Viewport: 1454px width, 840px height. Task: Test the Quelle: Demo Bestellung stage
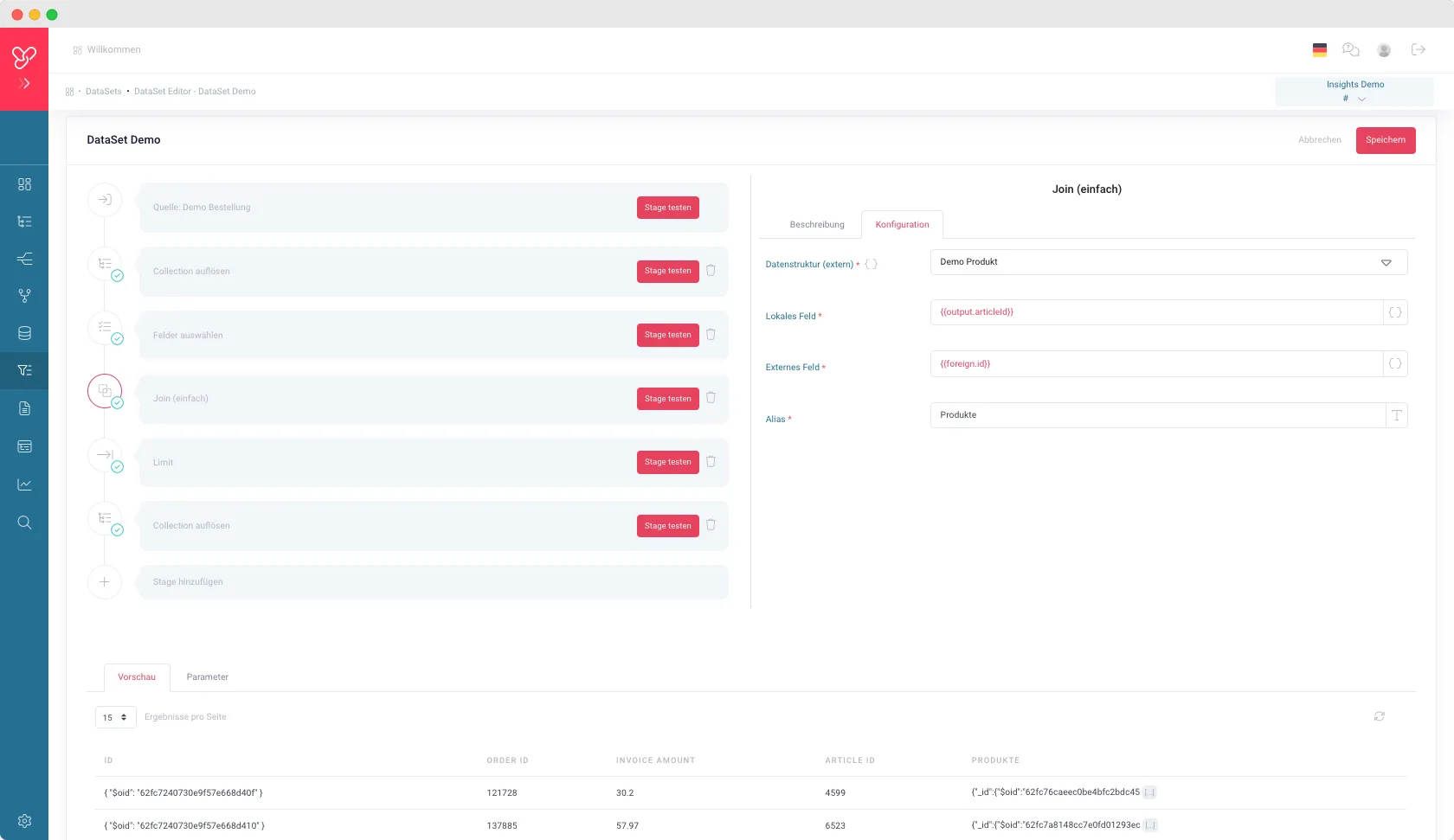point(668,208)
